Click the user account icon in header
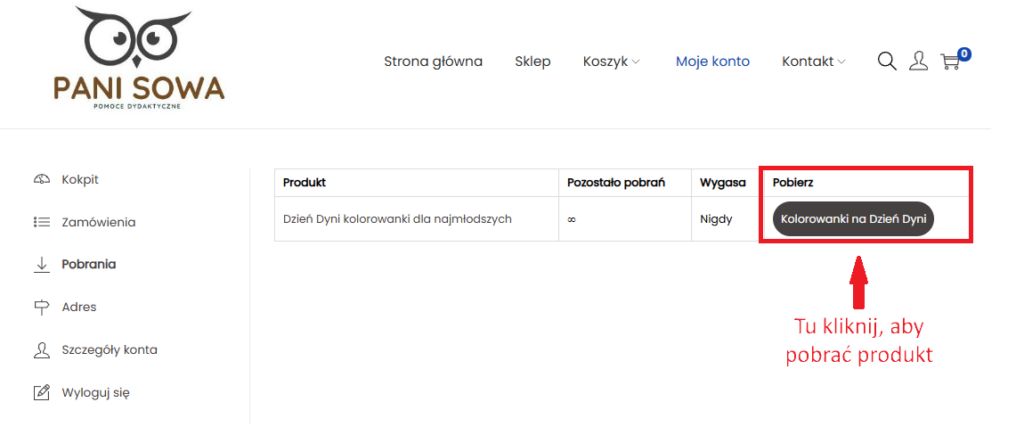Image resolution: width=1024 pixels, height=435 pixels. click(x=918, y=62)
